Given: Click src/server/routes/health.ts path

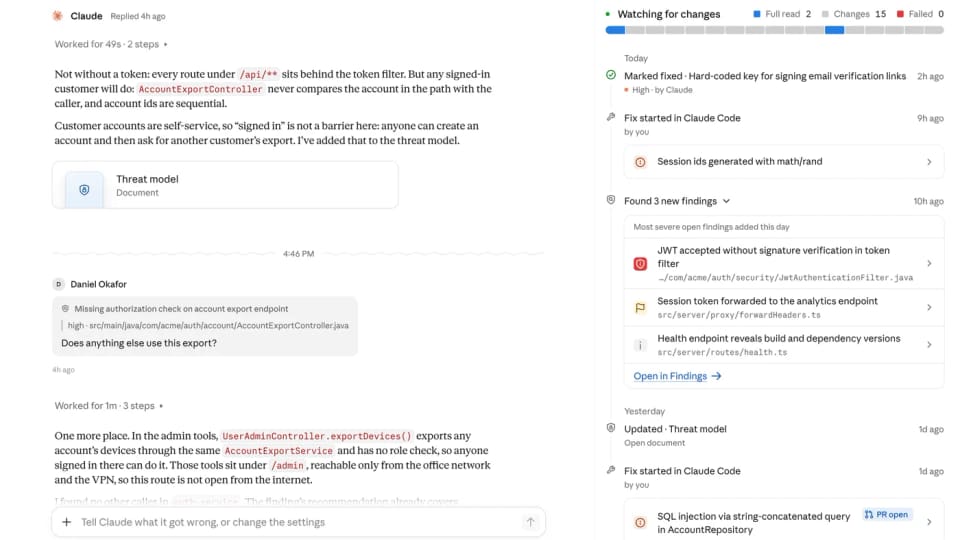Looking at the screenshot, I should (x=722, y=352).
